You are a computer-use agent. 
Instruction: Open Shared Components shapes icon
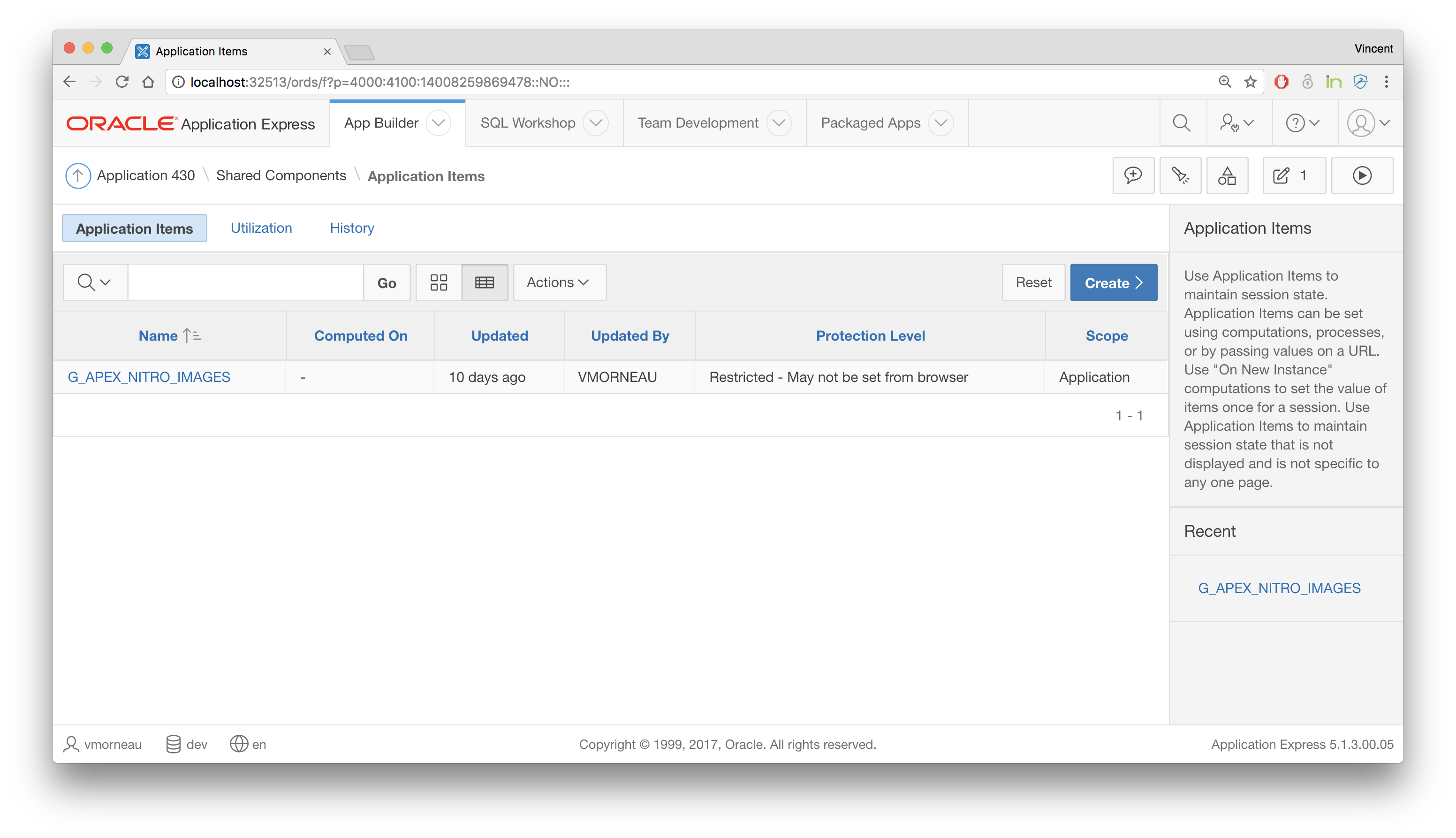point(1227,175)
